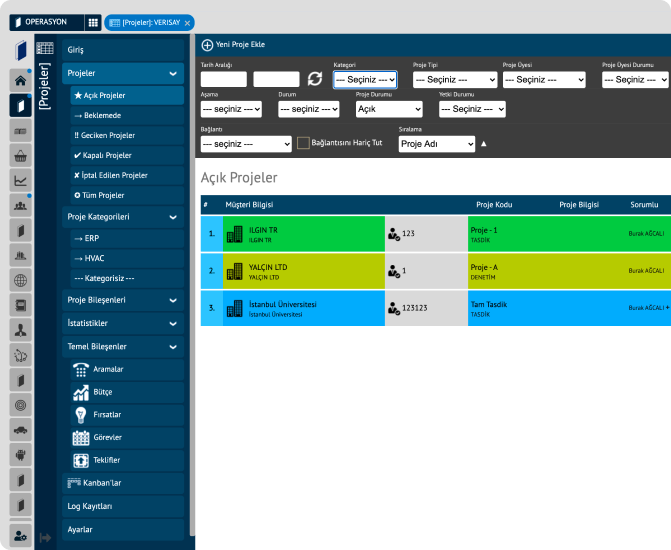Open the car icon in sidebar
Image resolution: width=671 pixels, height=550 pixels.
coord(20,430)
